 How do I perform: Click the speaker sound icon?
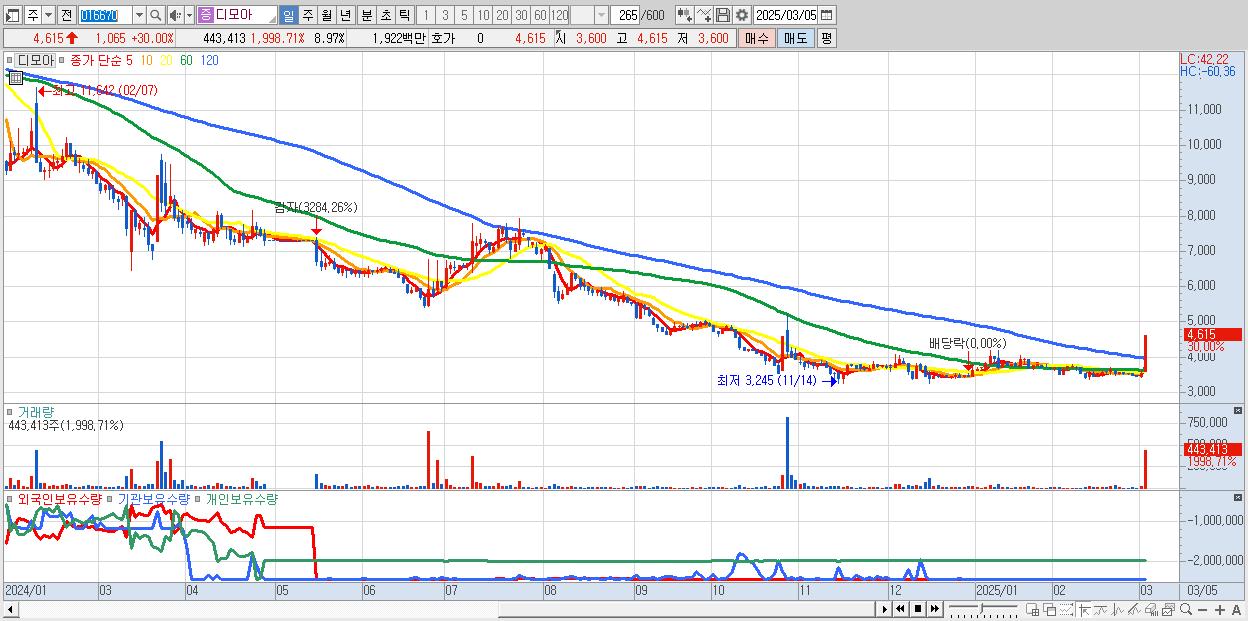pyautogui.click(x=175, y=15)
